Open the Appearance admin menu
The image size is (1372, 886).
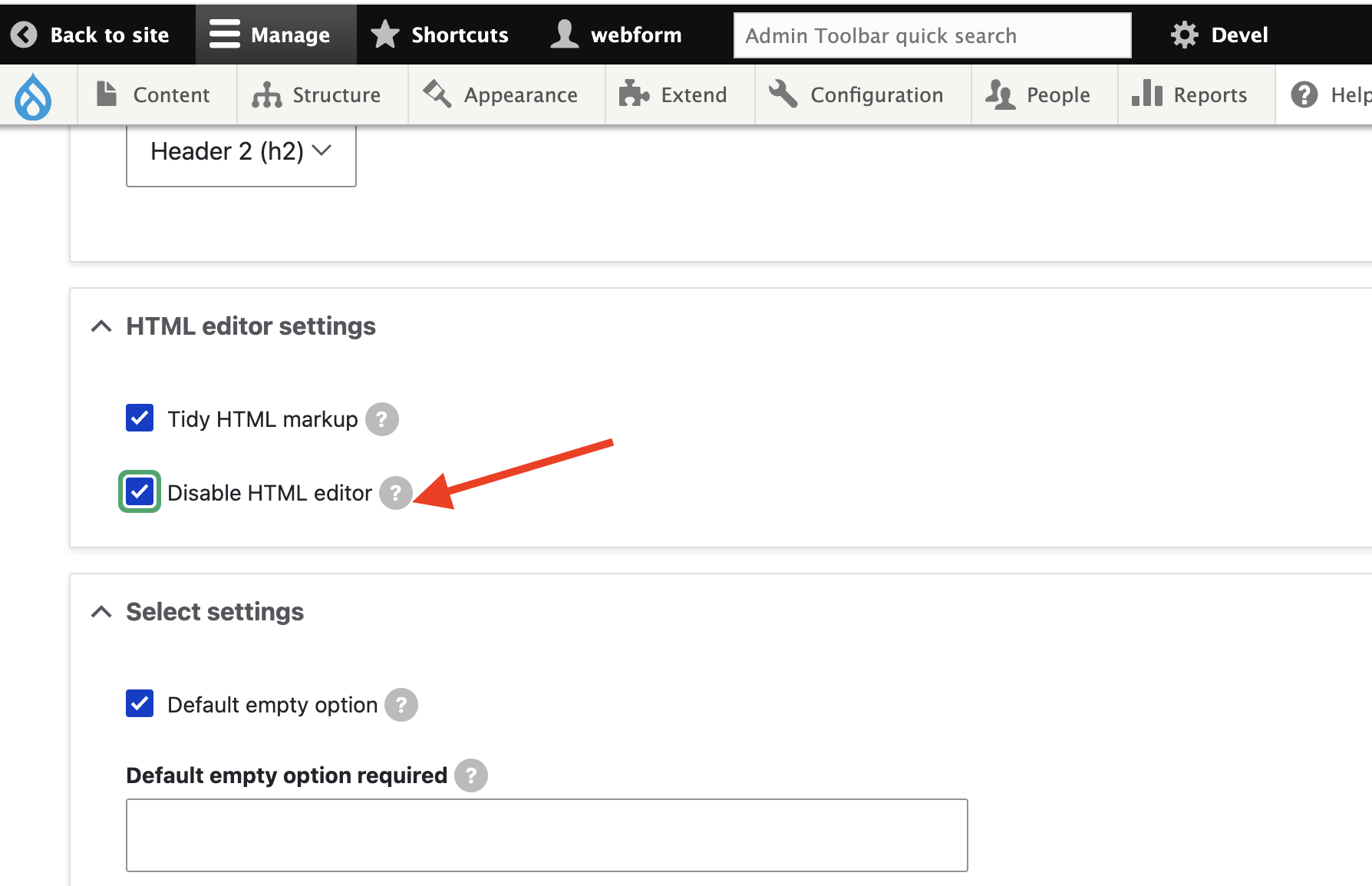(x=506, y=94)
